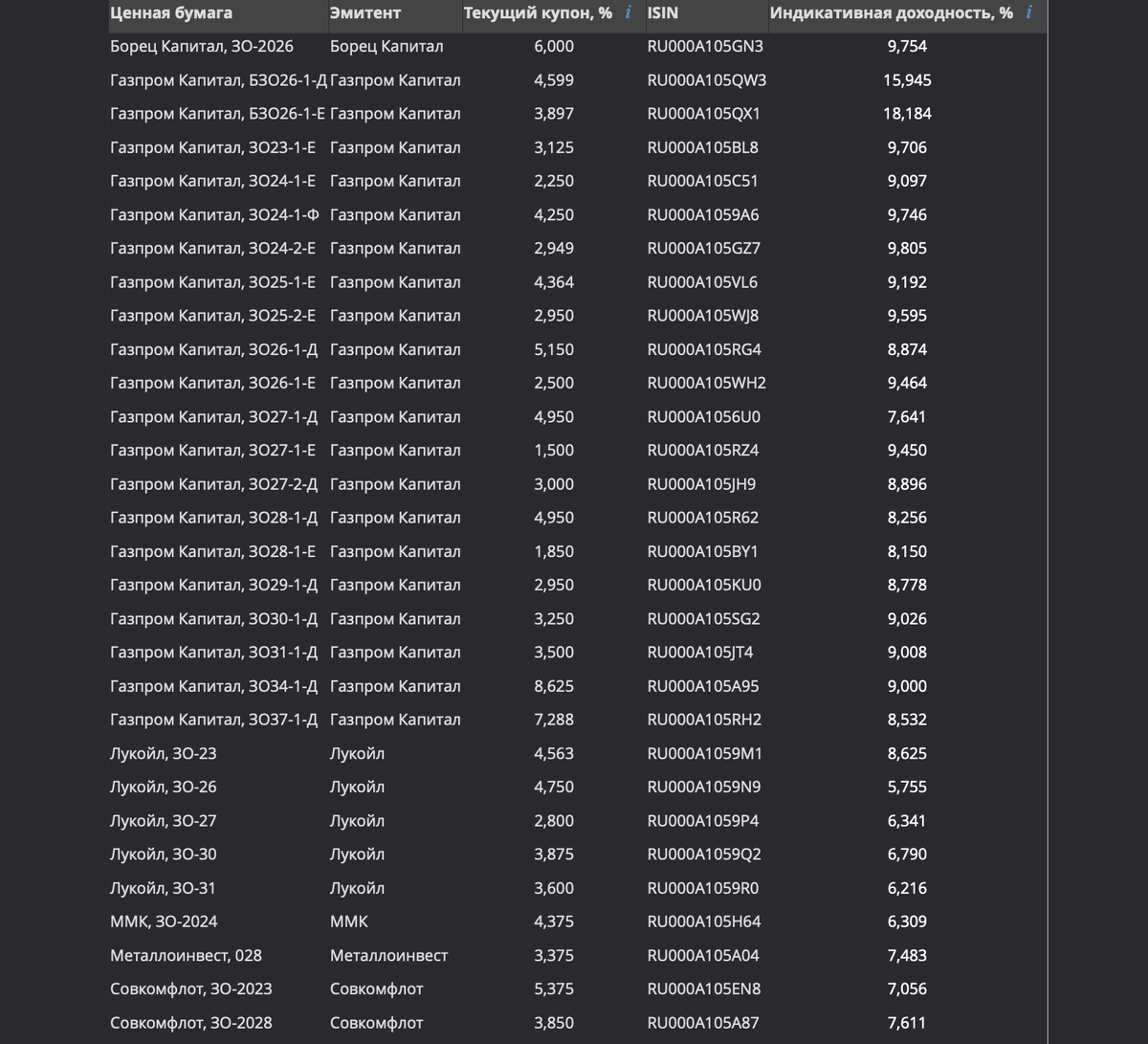Select Газпром Капитал, ЗО31-1-Д bond
Screen dimensions: 1148x1044
214,653
